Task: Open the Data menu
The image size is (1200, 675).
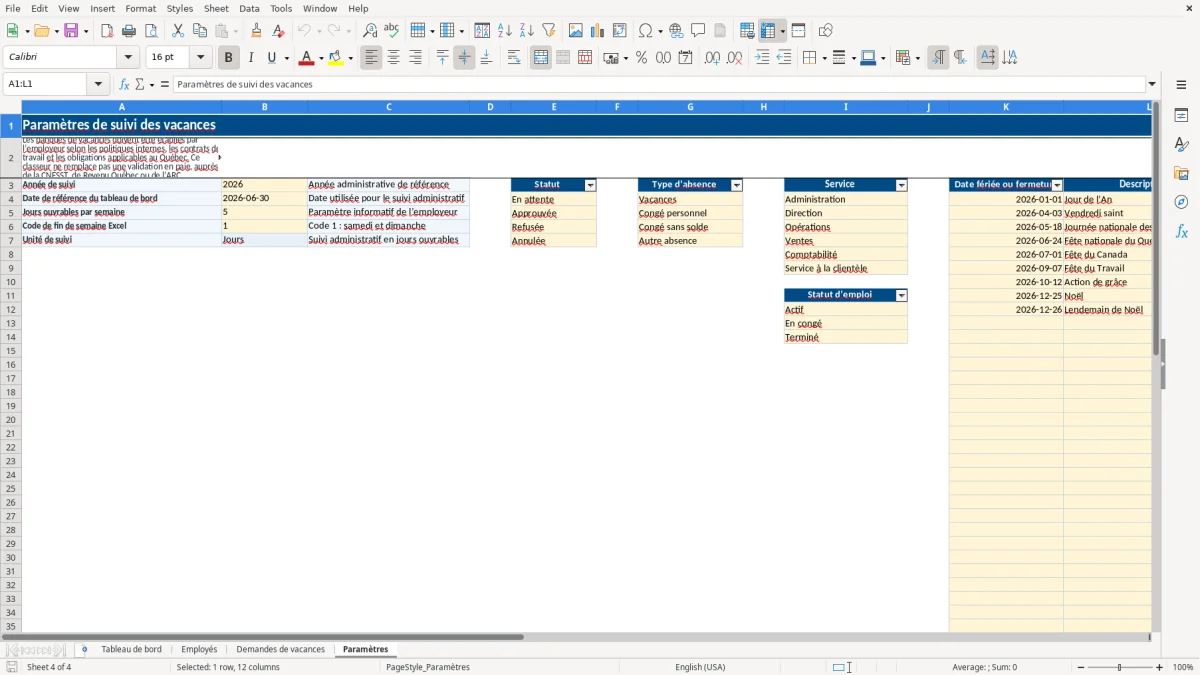Action: 249,8
